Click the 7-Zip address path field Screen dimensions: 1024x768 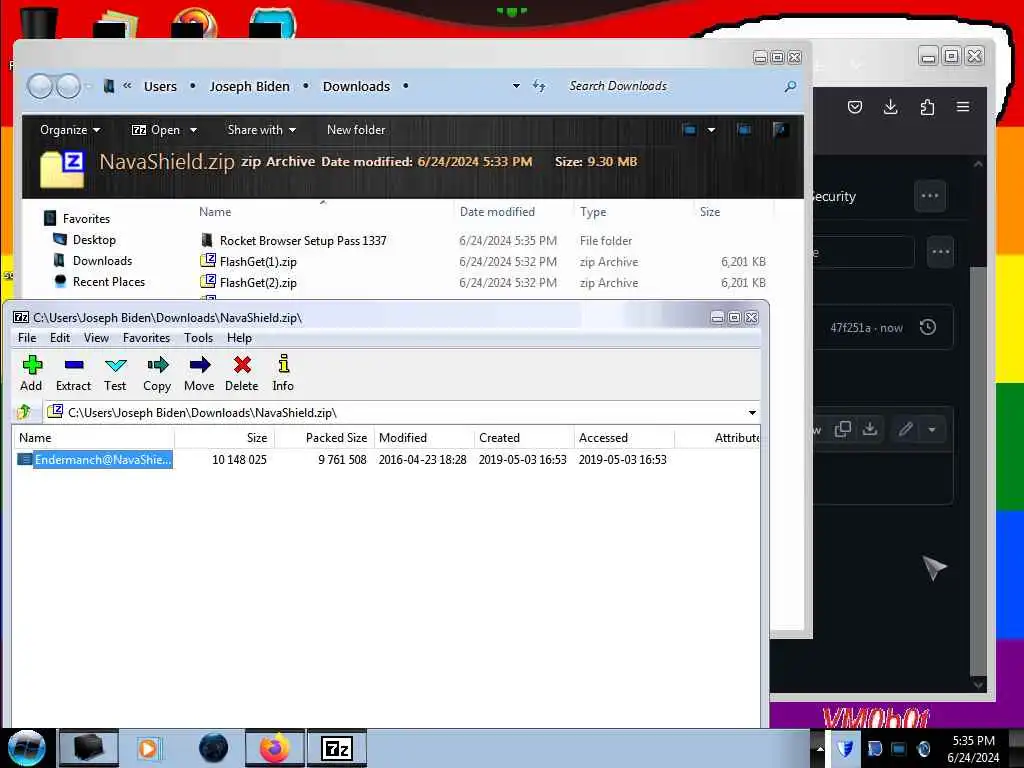403,413
